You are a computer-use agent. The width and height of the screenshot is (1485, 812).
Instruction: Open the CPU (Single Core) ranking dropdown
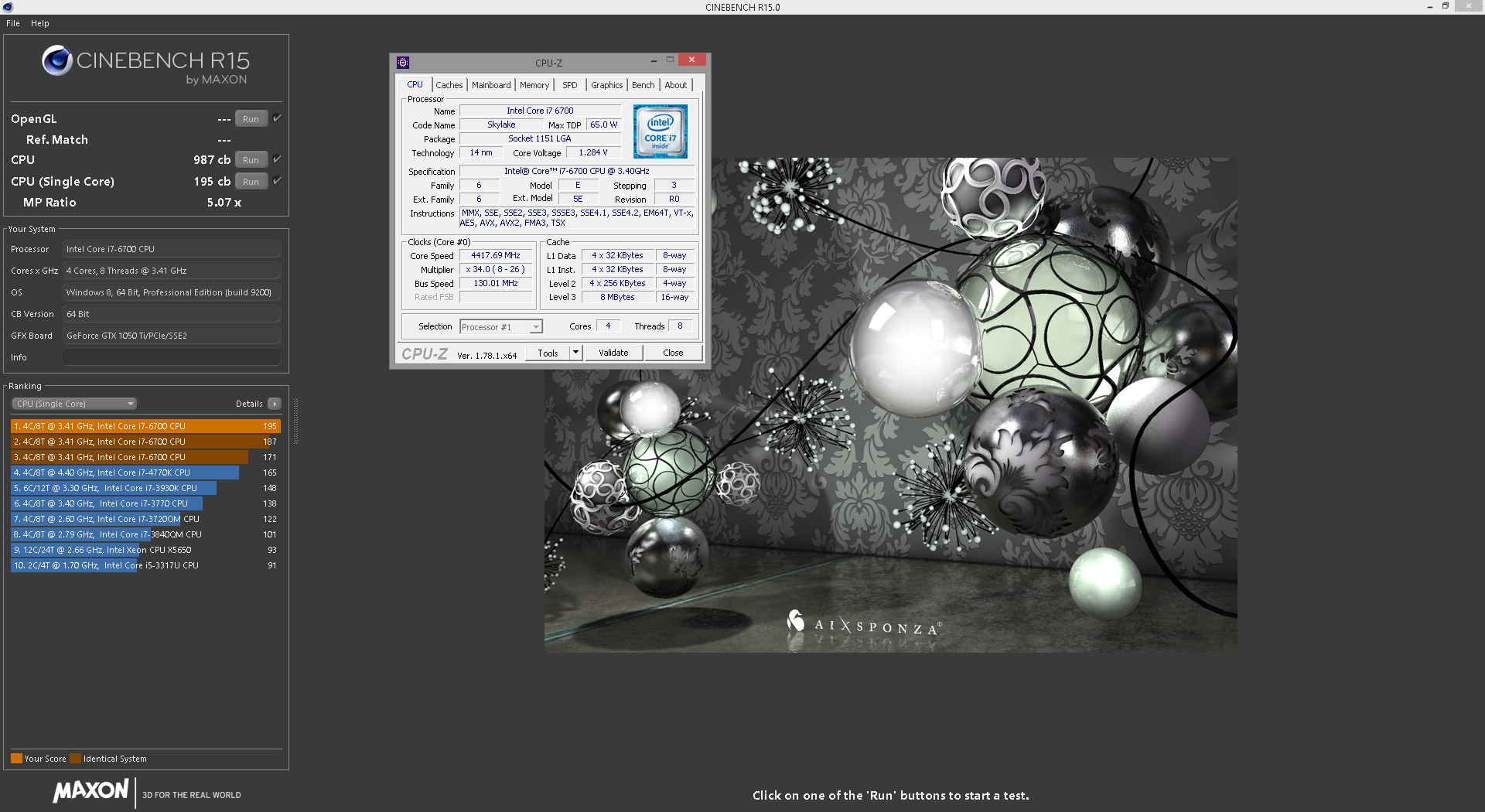tap(74, 404)
